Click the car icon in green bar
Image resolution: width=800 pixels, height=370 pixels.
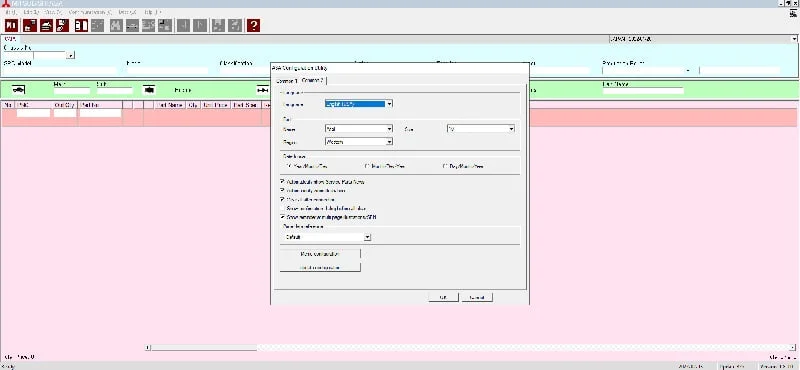tap(18, 90)
